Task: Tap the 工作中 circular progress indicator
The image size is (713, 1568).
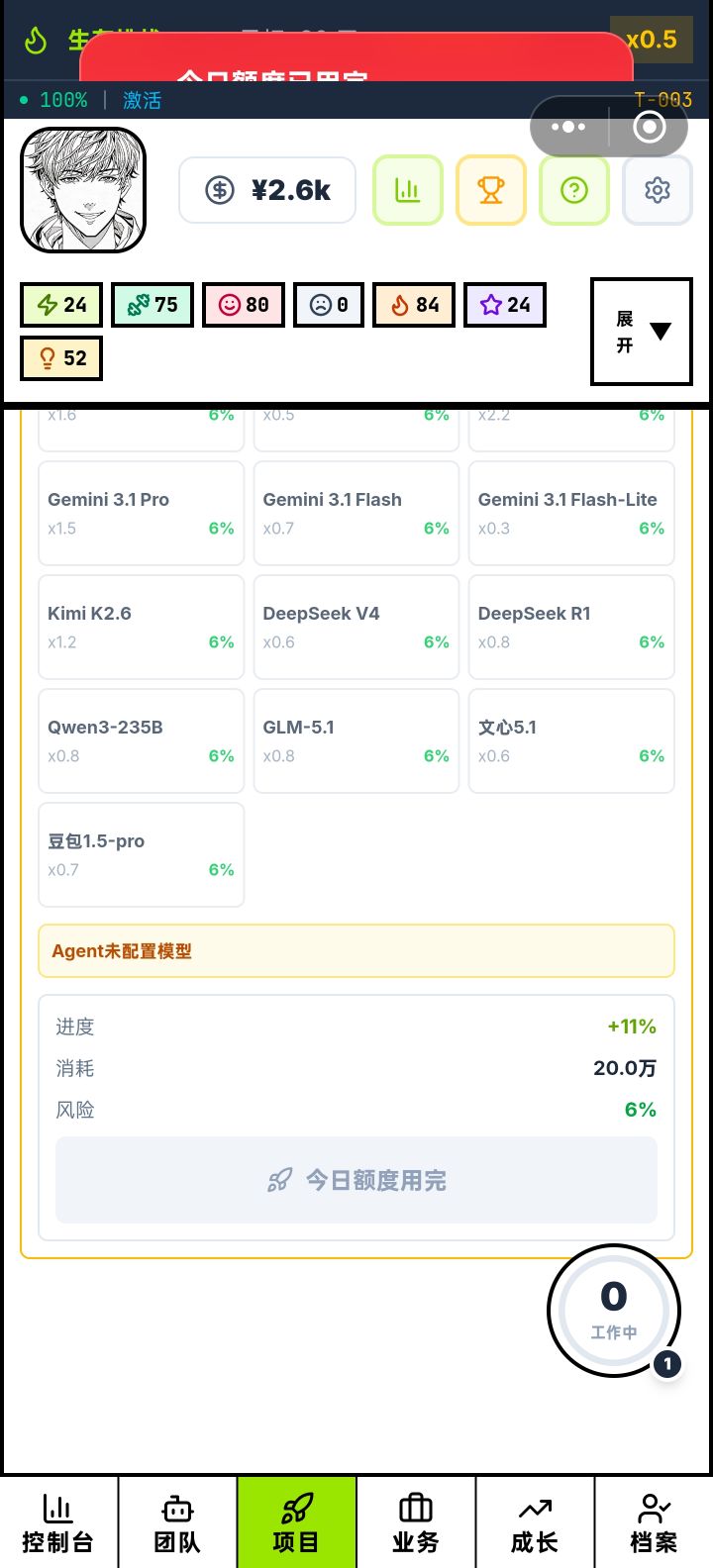Action: [x=614, y=1311]
